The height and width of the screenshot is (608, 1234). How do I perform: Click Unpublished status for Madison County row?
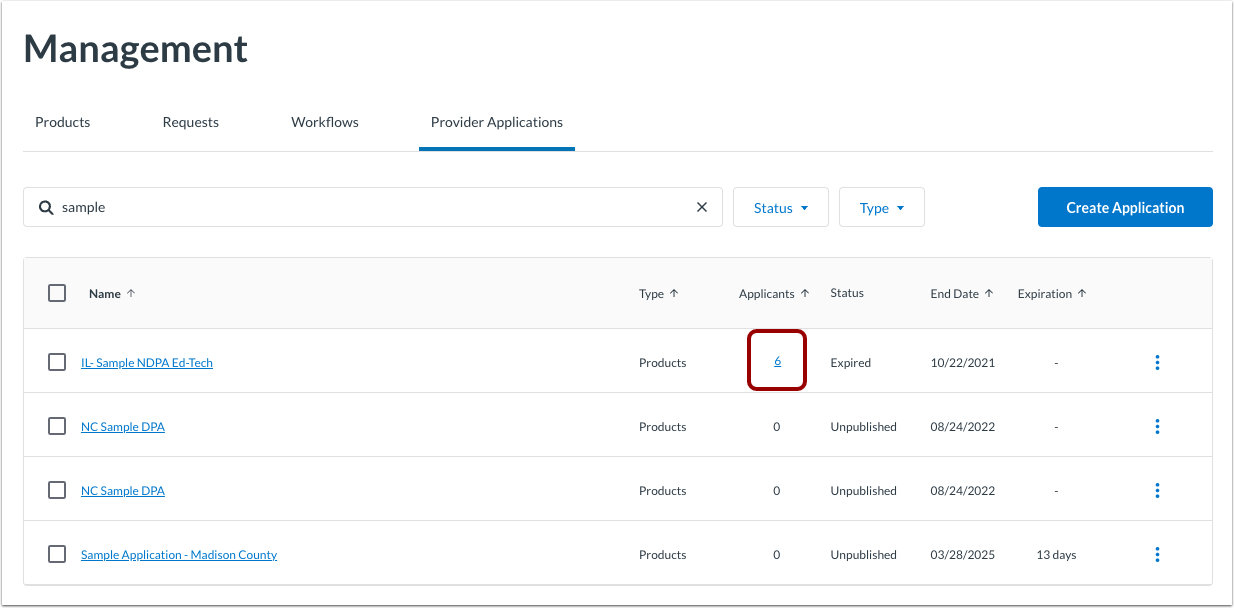(x=863, y=555)
